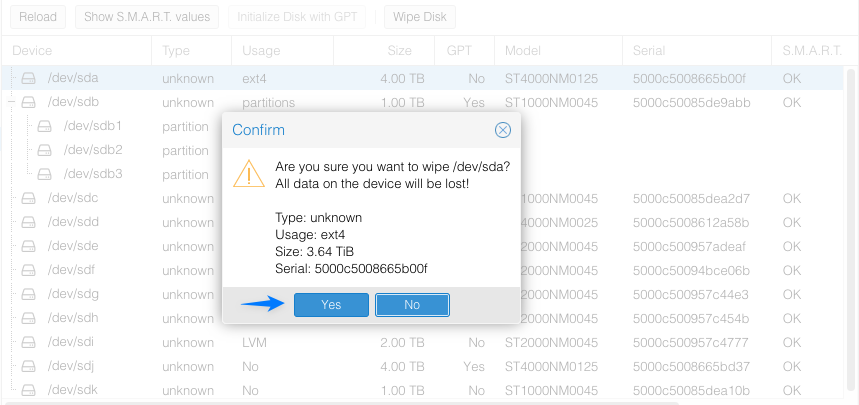Click serial 5000c500957c44e3 cell
This screenshot has height=405, width=859.
690,294
